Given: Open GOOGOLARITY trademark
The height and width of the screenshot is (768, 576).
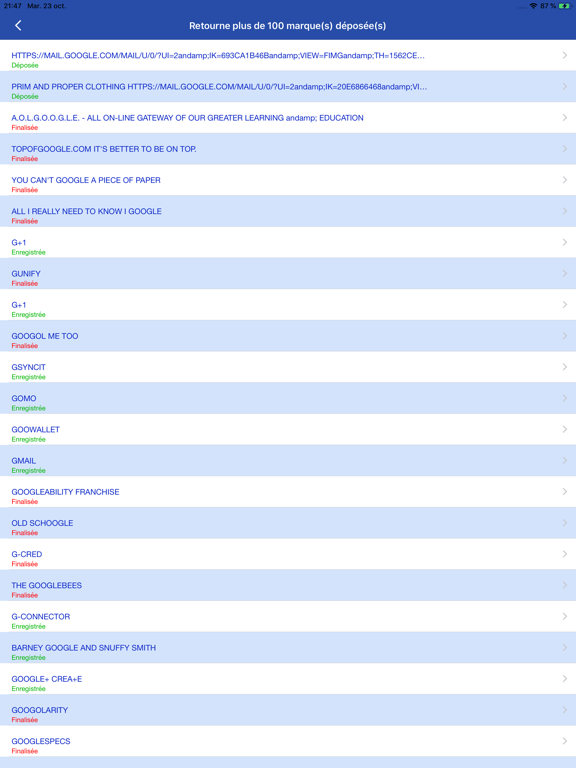Looking at the screenshot, I should click(x=288, y=710).
